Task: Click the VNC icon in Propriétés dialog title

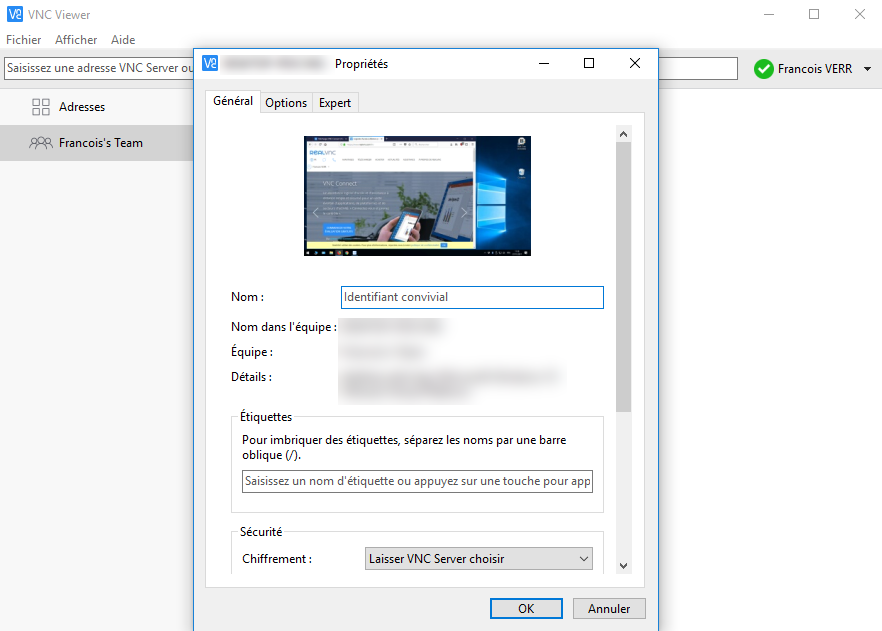Action: 210,63
